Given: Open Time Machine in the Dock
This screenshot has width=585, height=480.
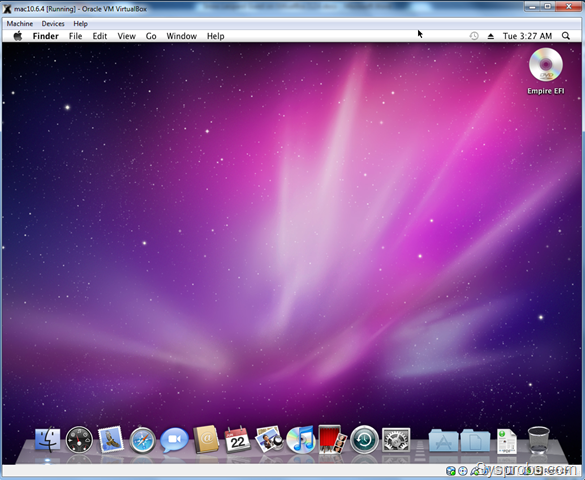Looking at the screenshot, I should (x=364, y=440).
